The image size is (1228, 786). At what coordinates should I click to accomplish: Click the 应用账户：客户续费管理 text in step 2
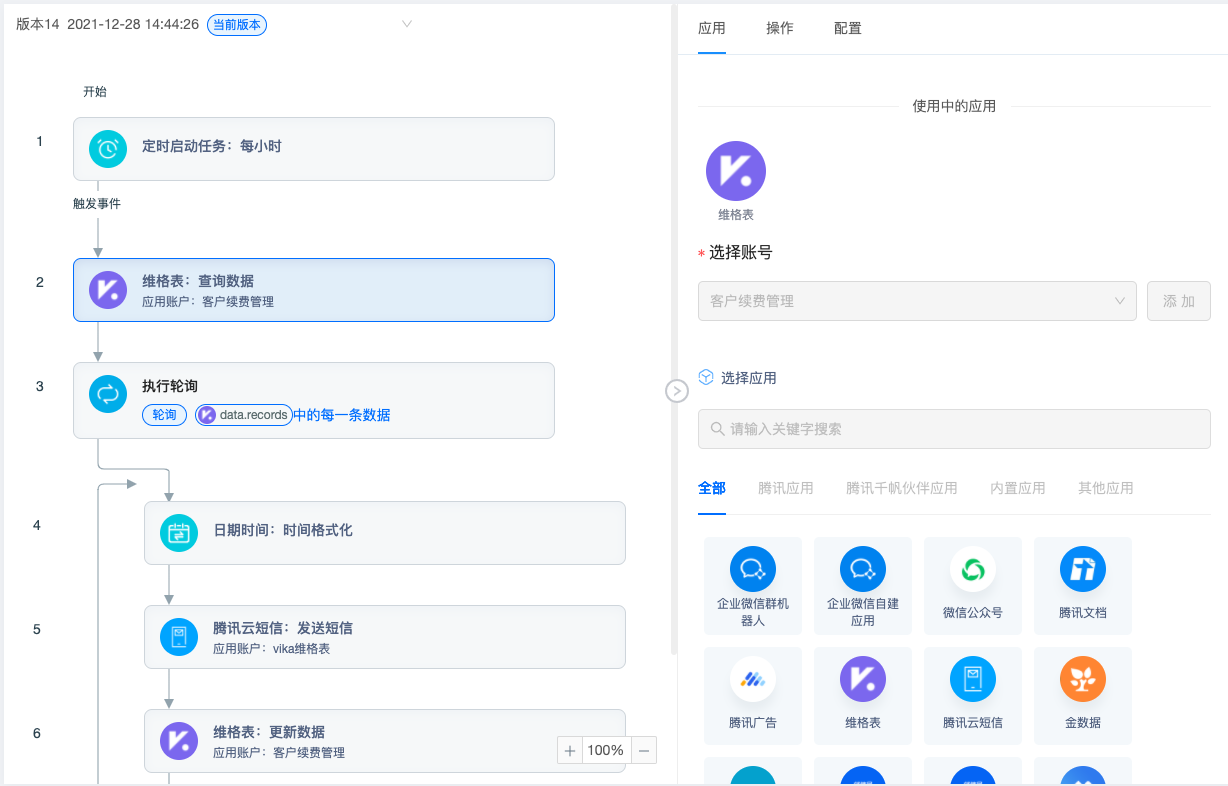point(208,302)
